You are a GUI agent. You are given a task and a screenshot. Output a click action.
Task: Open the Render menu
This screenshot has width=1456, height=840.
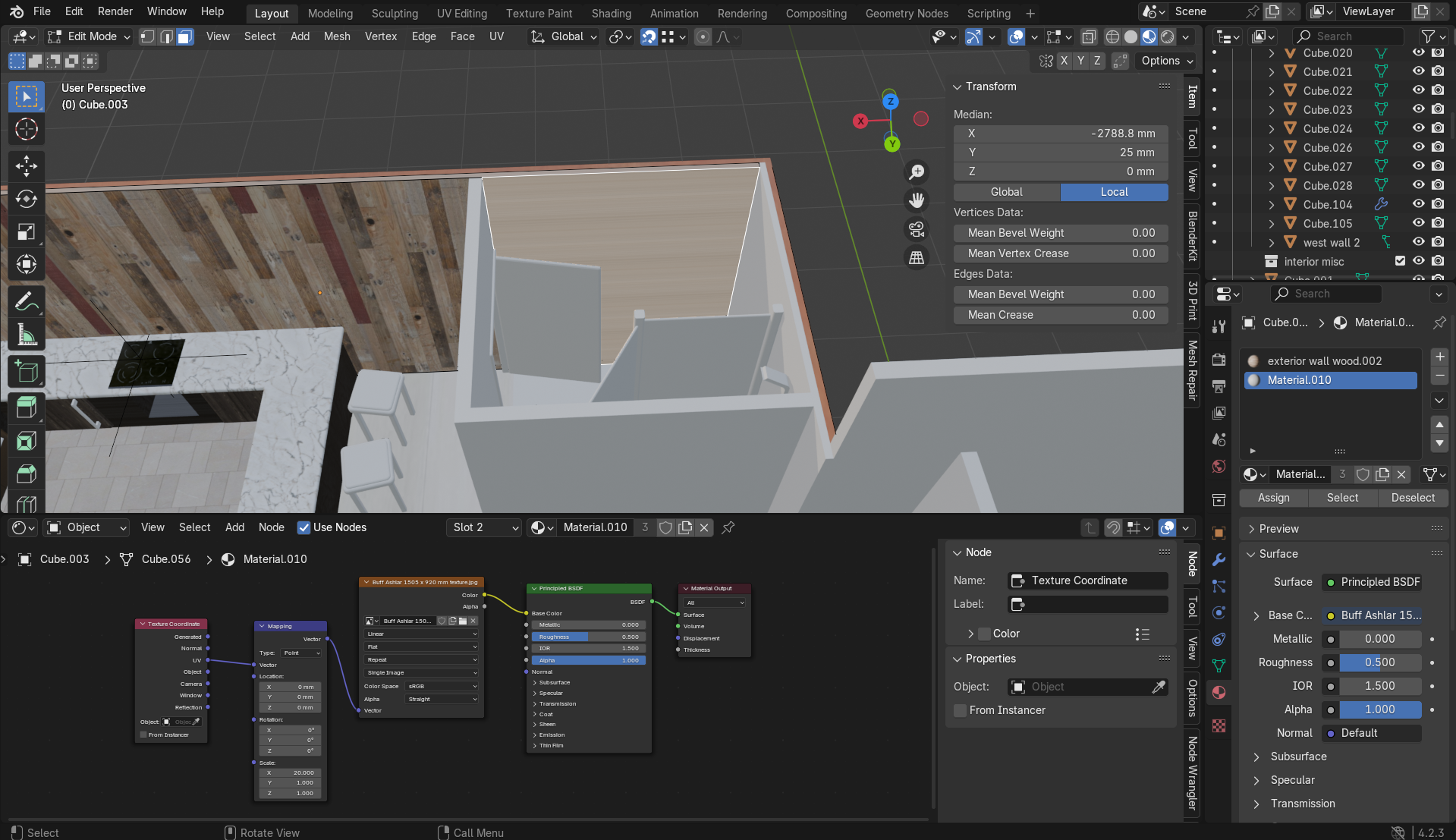115,11
